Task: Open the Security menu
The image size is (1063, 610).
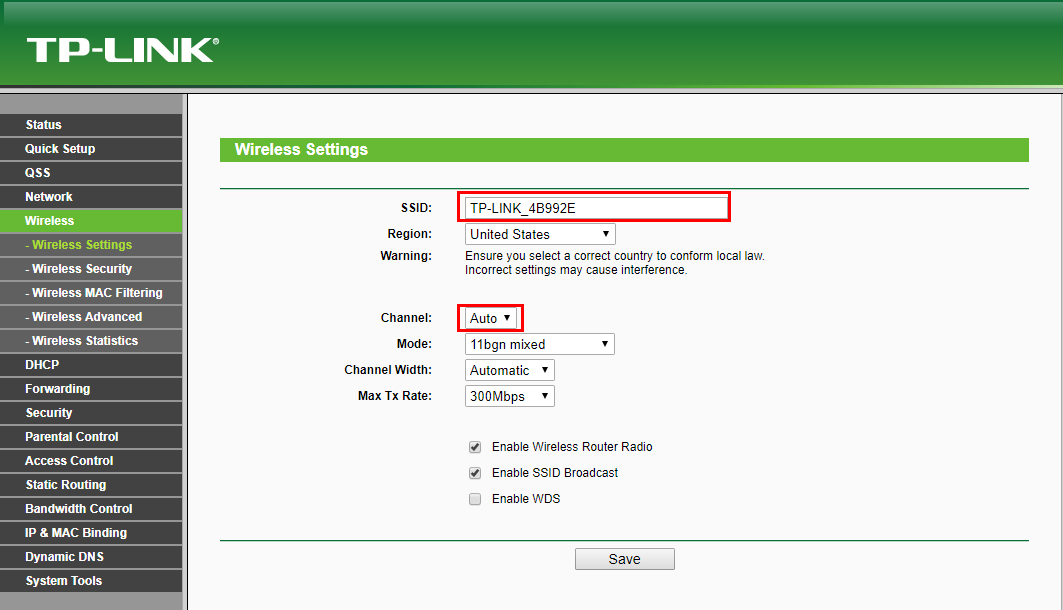Action: (x=91, y=413)
